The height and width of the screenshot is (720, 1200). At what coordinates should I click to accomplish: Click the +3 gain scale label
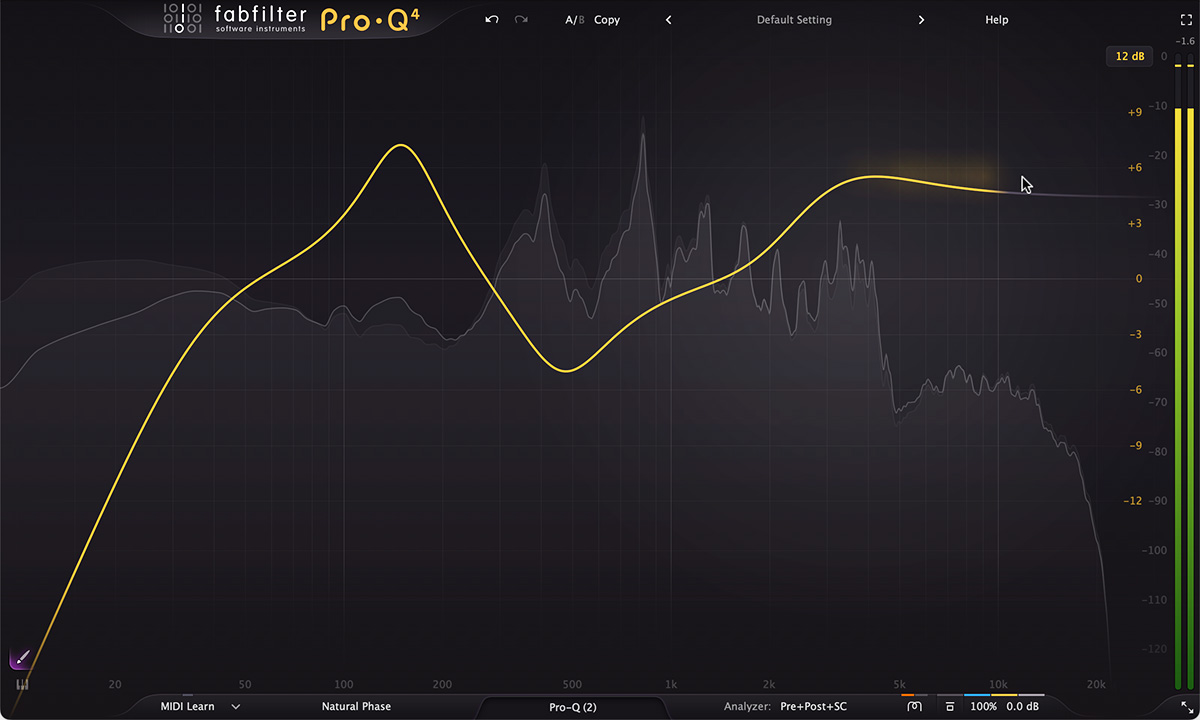coord(1134,223)
